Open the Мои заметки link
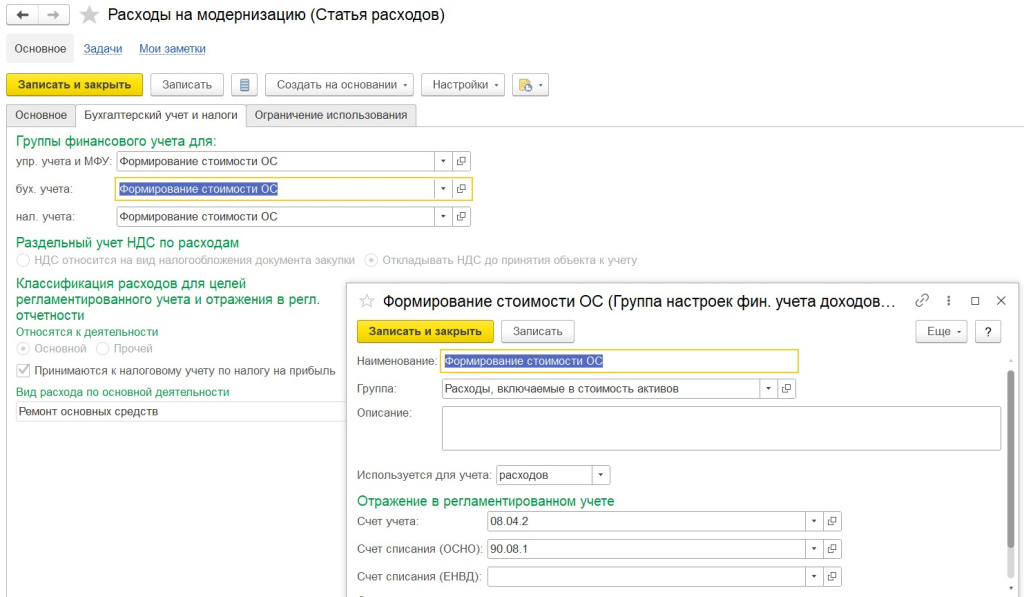Viewport: 1024px width, 597px height. [172, 49]
